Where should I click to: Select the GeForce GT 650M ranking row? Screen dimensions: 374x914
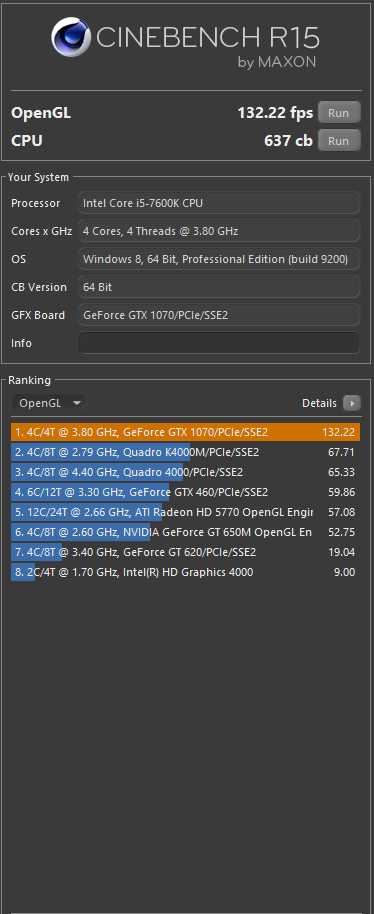[x=185, y=532]
